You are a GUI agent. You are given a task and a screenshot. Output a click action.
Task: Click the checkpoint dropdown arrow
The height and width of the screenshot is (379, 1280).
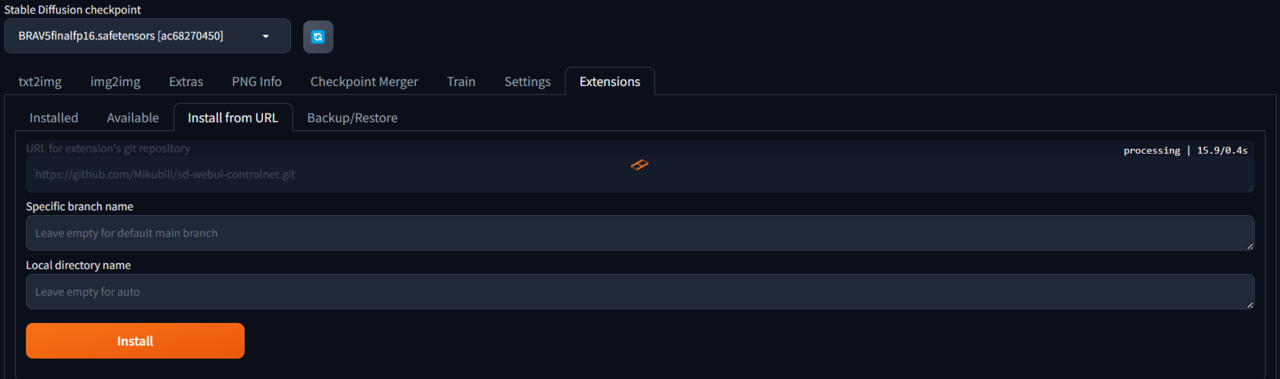[266, 36]
